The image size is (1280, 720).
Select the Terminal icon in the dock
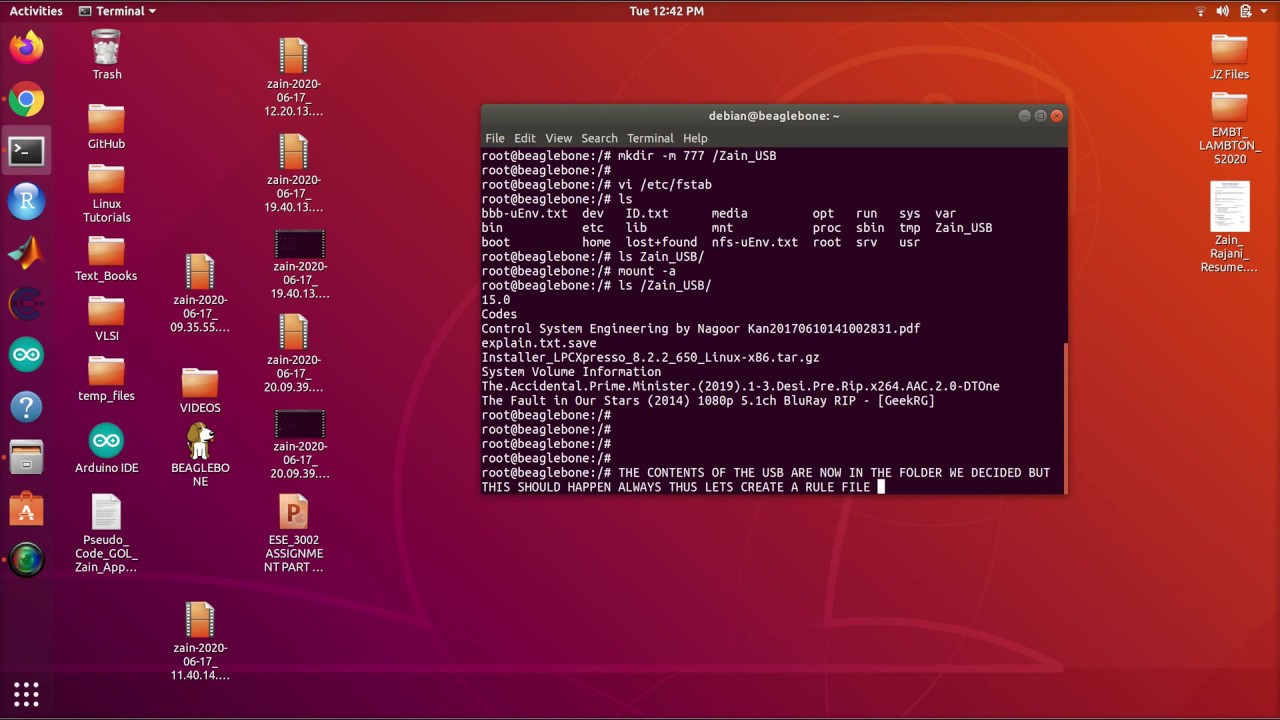pos(27,151)
